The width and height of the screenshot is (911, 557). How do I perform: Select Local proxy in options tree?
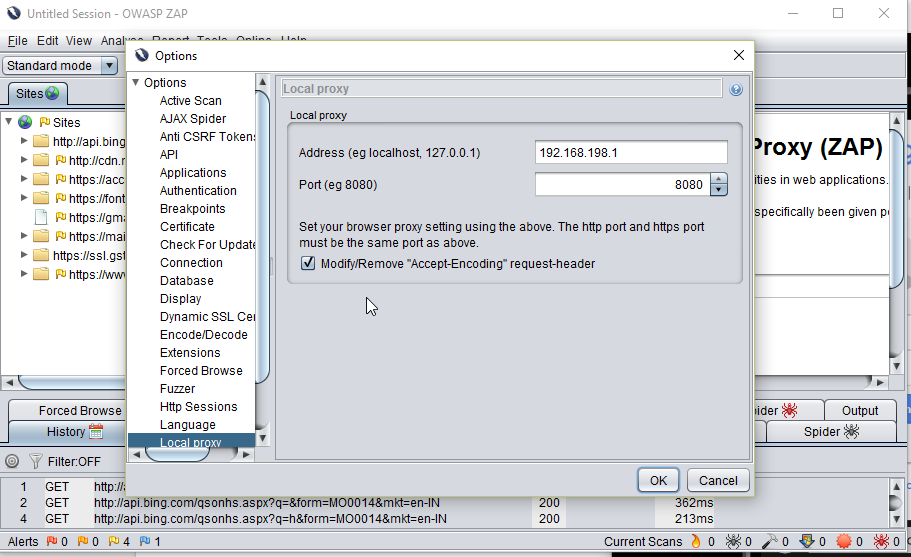pos(191,441)
